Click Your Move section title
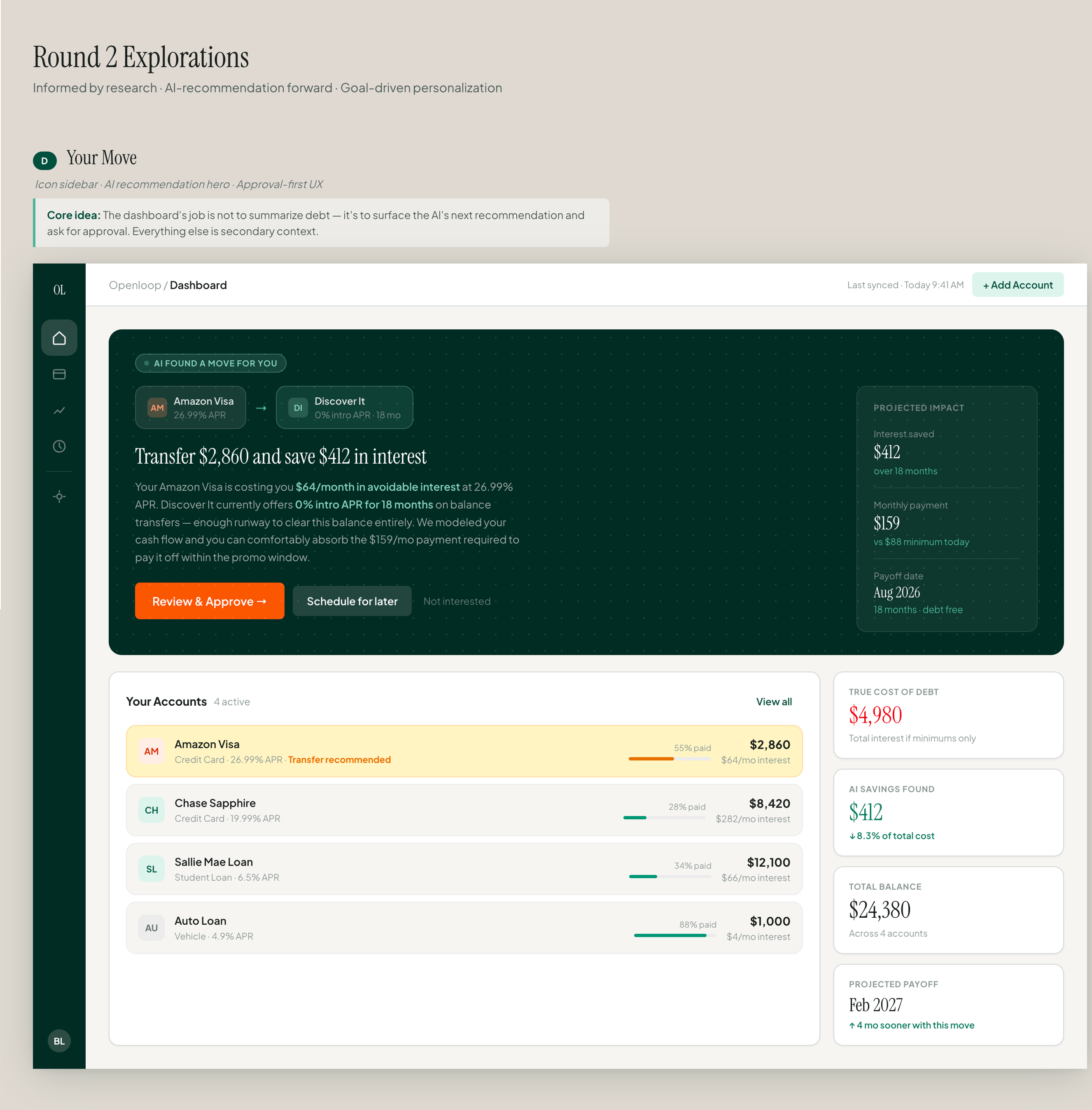The height and width of the screenshot is (1110, 1092). [x=102, y=158]
